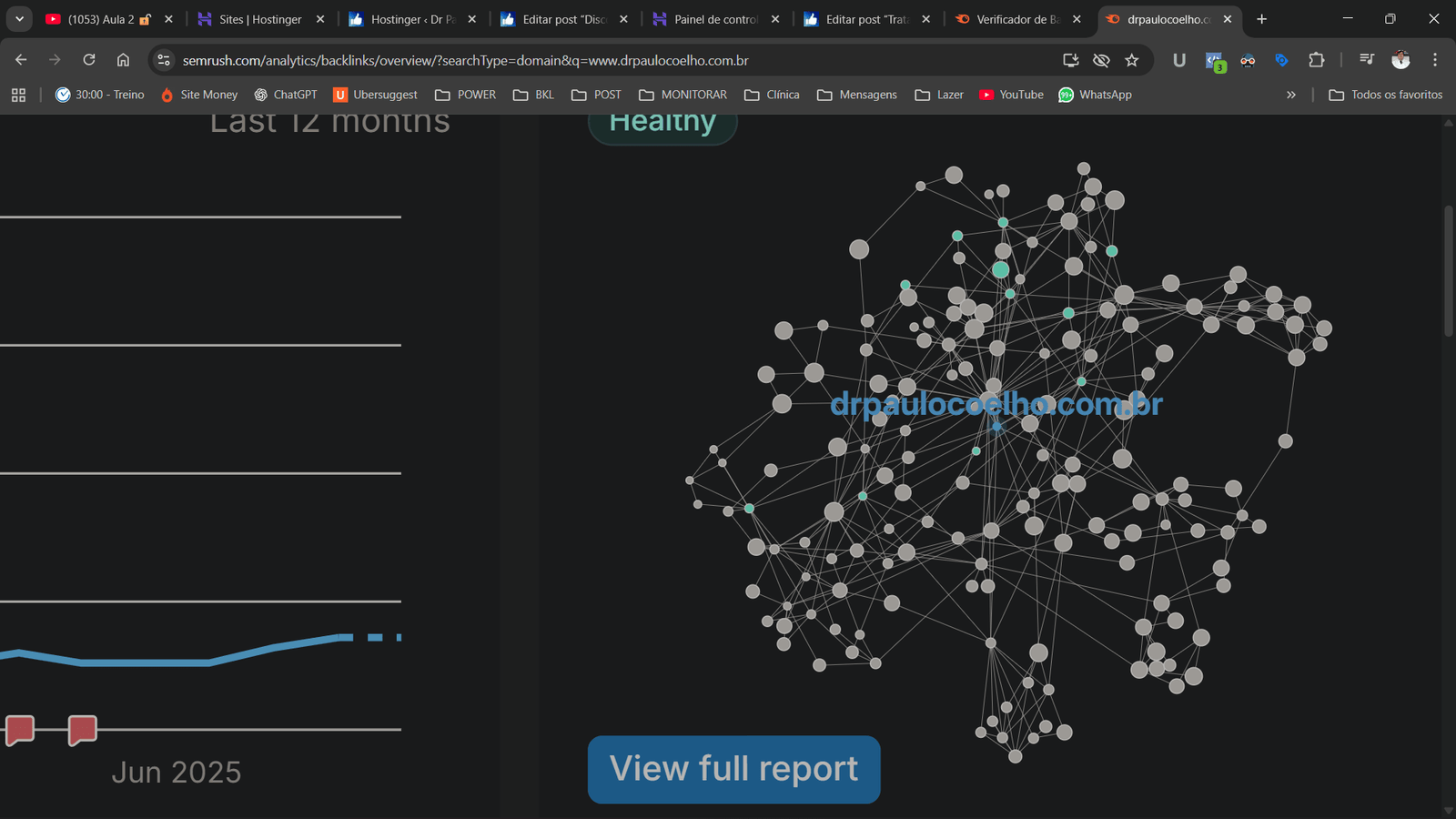Click the View full report button

click(733, 769)
